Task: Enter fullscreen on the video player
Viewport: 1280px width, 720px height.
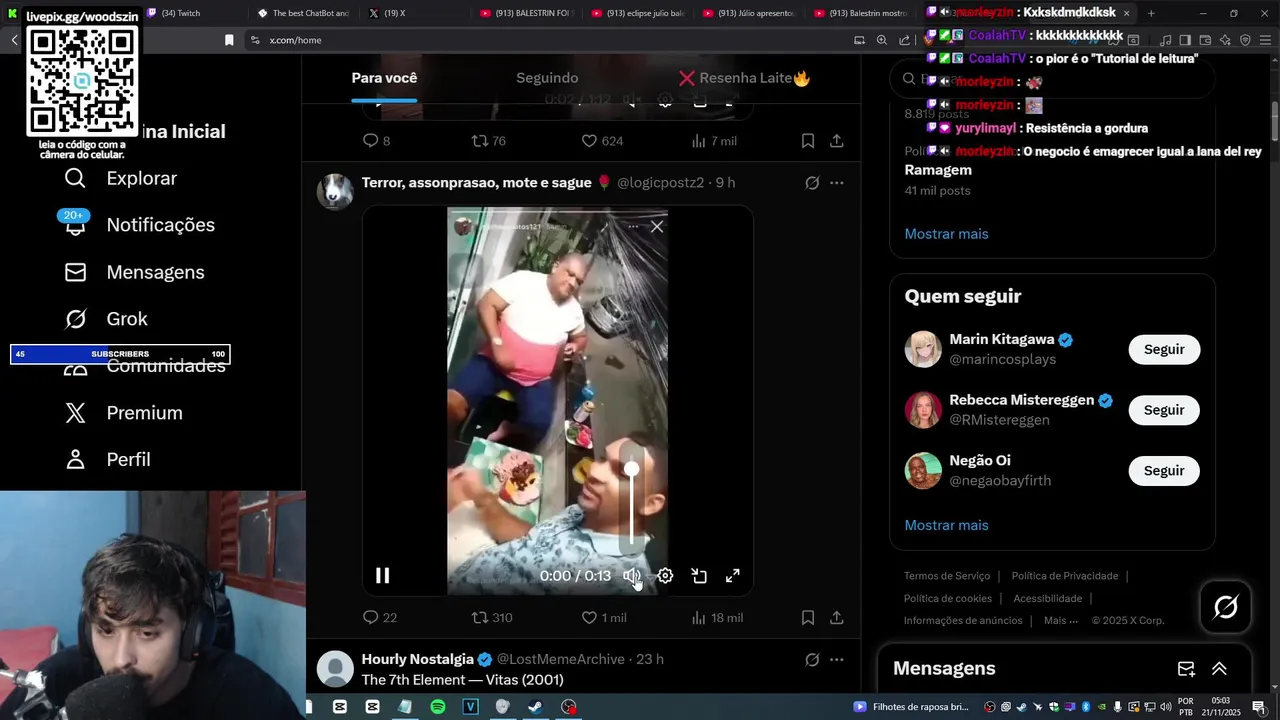Action: [x=733, y=576]
